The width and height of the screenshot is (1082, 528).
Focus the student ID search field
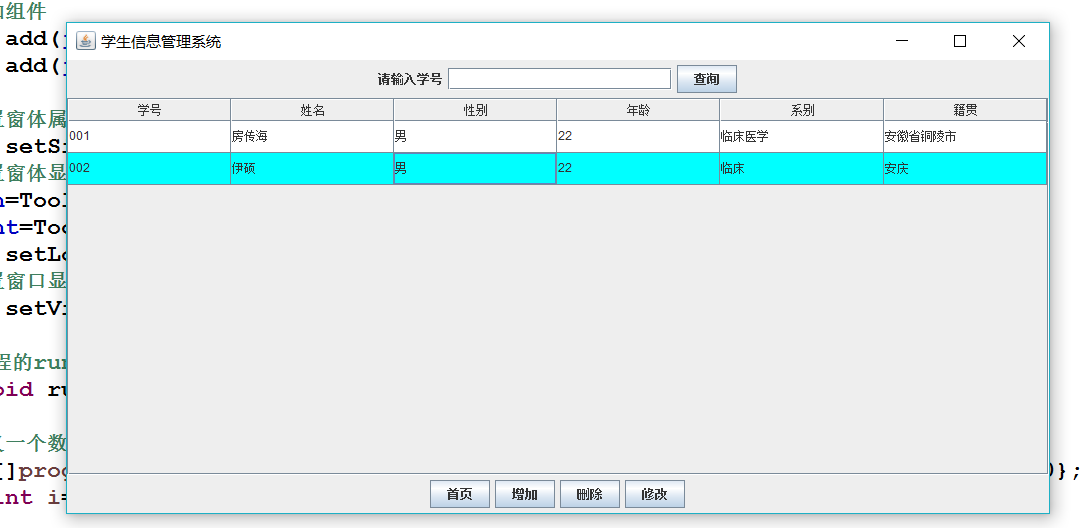[560, 79]
